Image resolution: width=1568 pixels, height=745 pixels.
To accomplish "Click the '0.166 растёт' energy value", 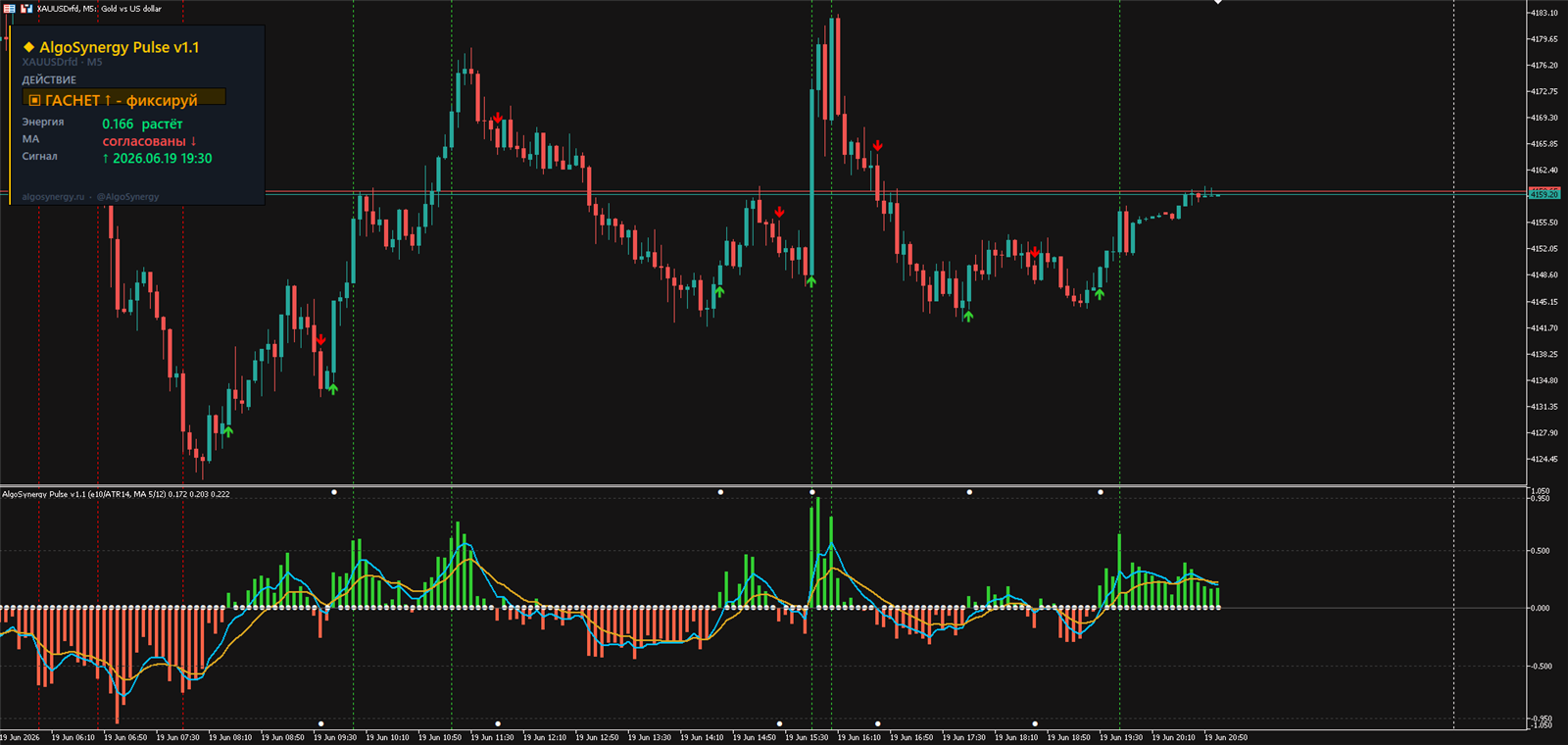I will (x=142, y=124).
